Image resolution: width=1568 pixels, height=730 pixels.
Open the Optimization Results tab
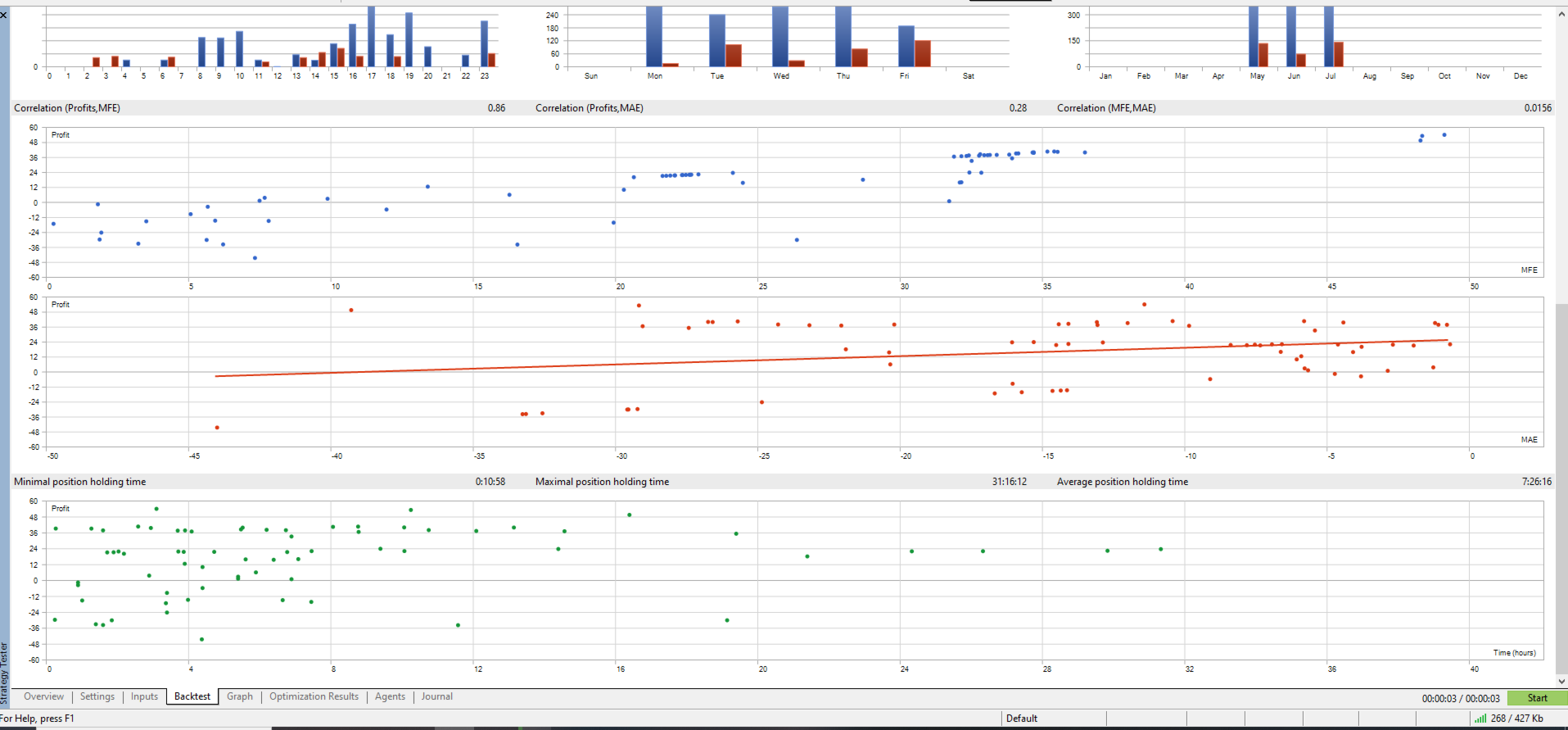point(314,696)
